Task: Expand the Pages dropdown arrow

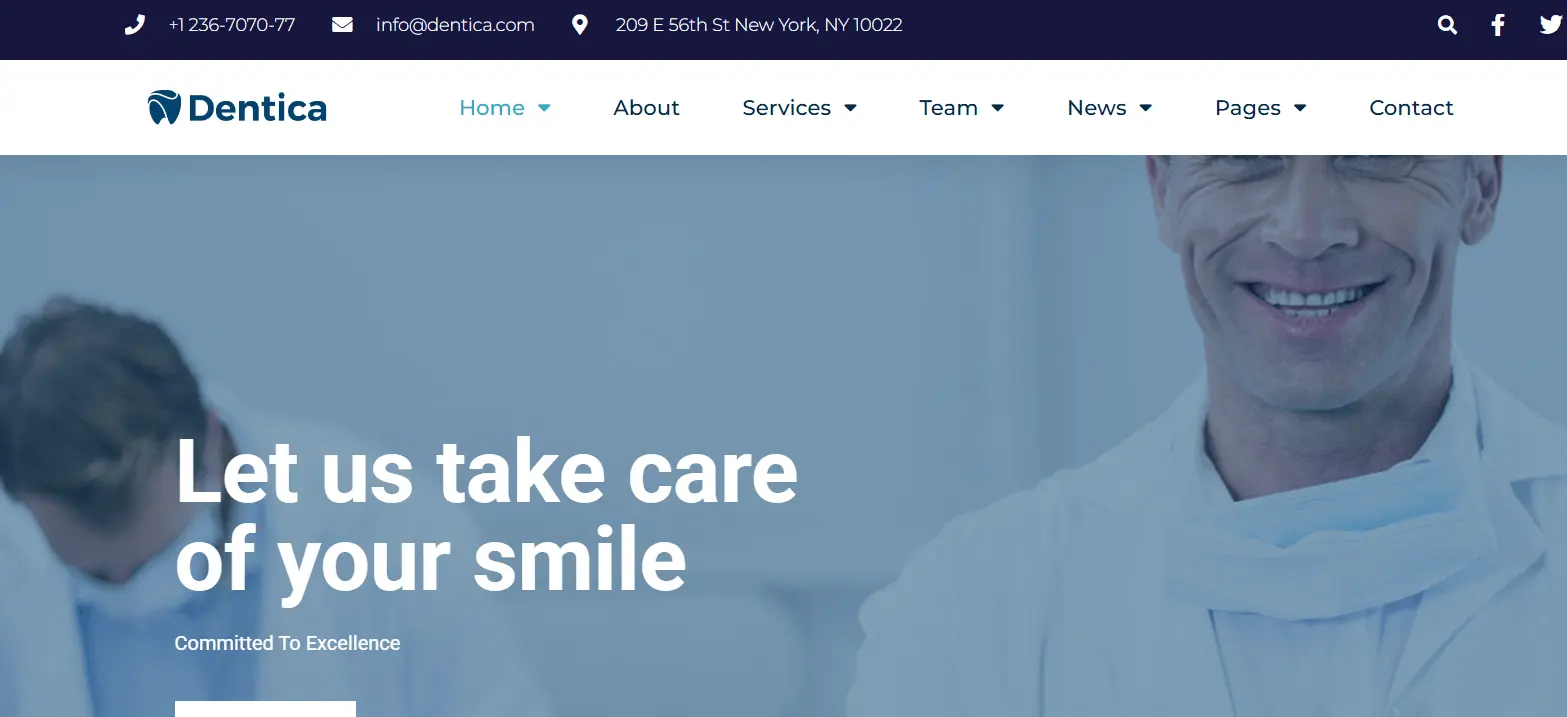Action: click(1300, 108)
